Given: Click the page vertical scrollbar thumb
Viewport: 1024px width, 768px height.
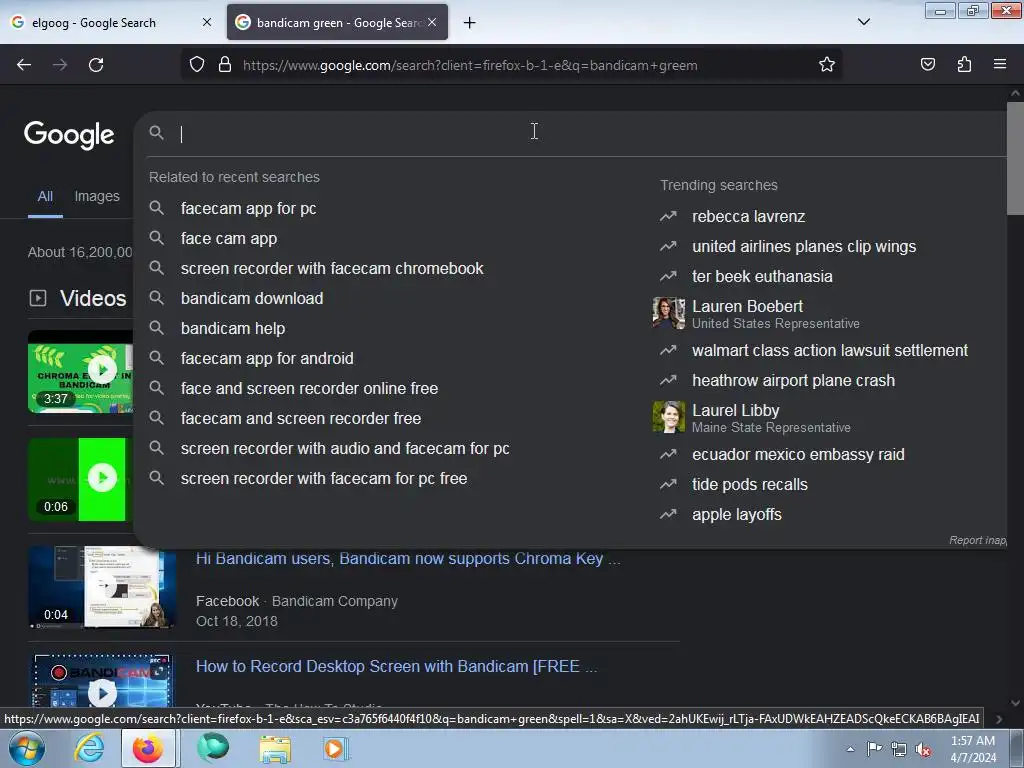Looking at the screenshot, I should click(1016, 158).
